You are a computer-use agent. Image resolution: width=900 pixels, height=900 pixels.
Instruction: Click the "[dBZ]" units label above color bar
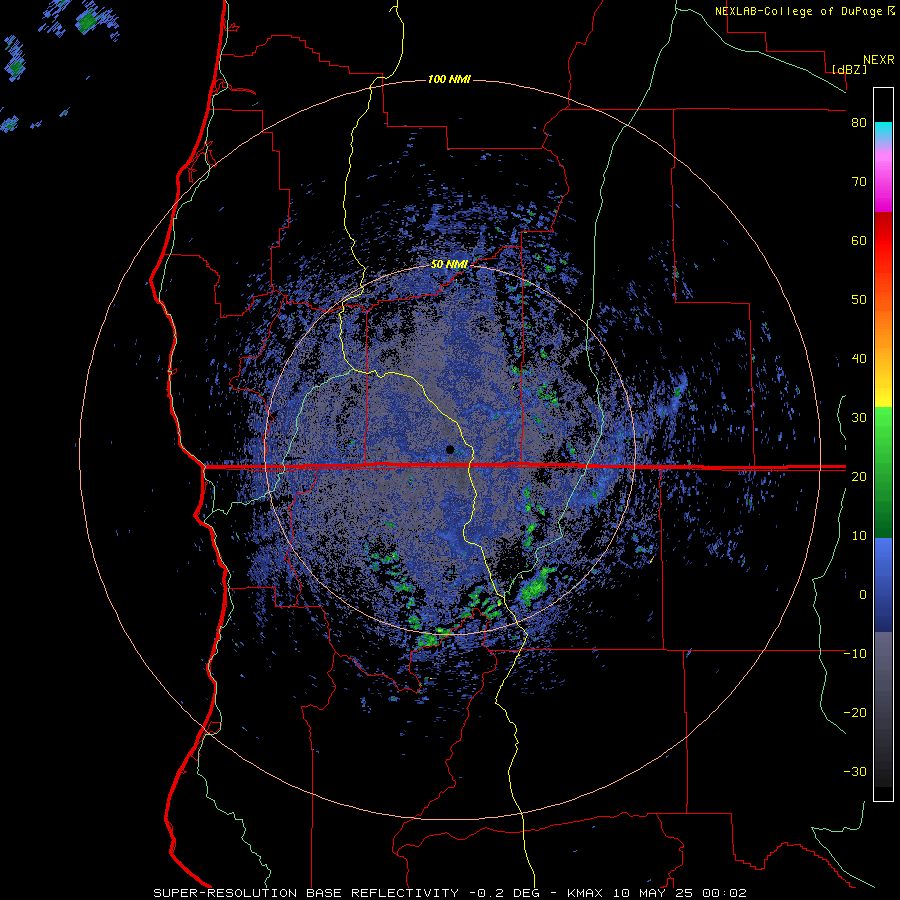849,69
